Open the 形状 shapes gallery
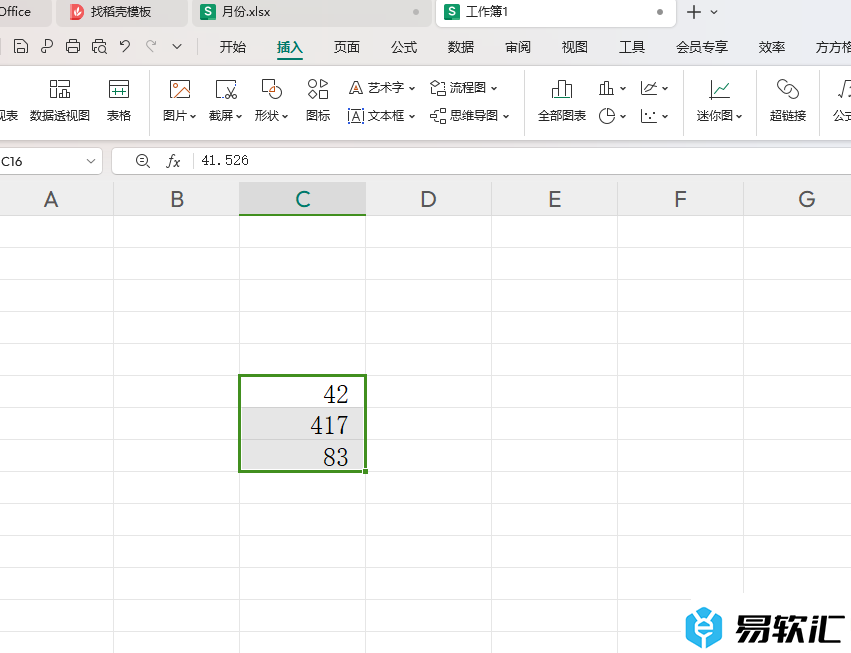851x653 pixels. [271, 101]
